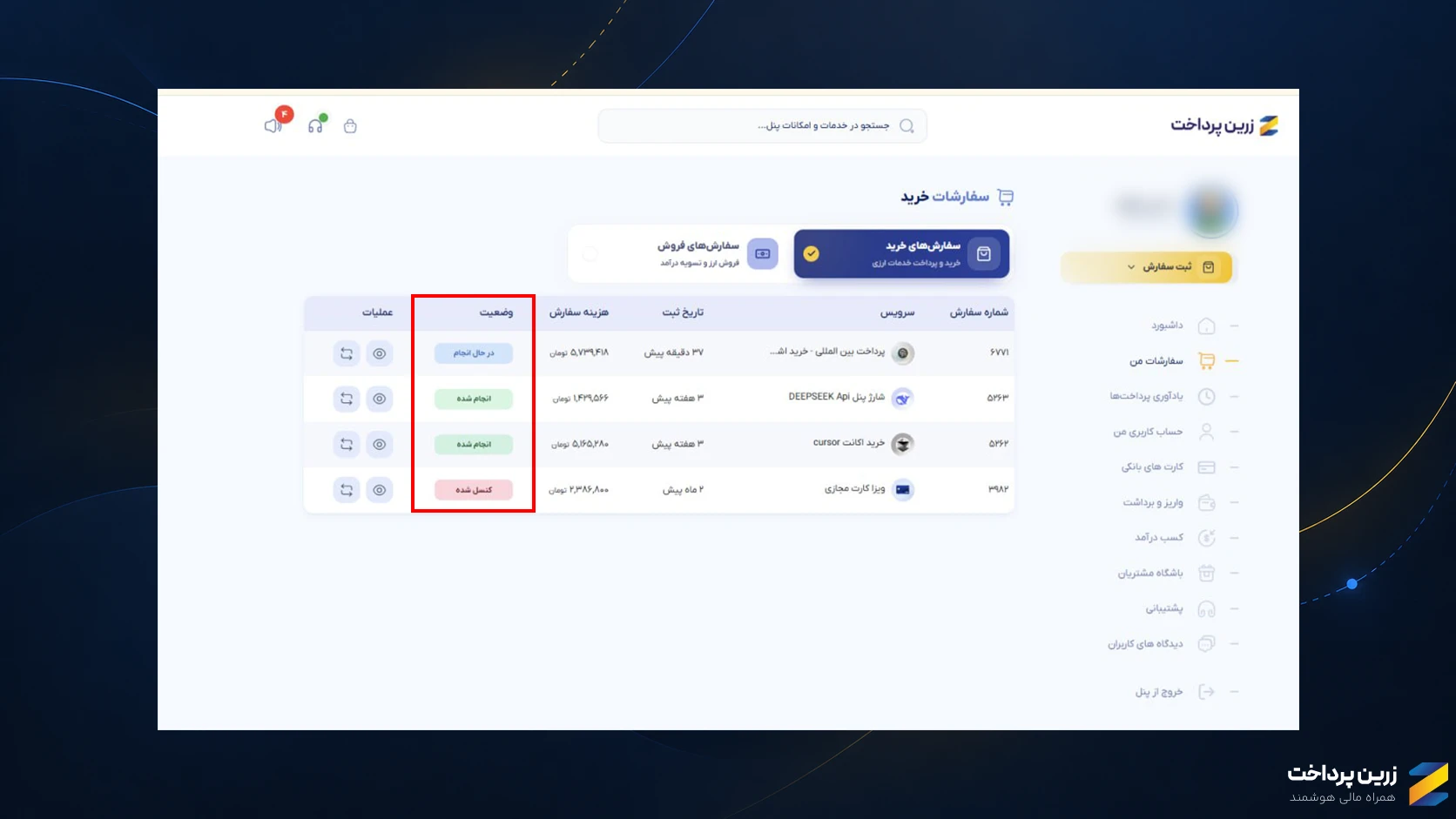Expand the ثبت سفارش yellow dropdown

click(x=1147, y=267)
